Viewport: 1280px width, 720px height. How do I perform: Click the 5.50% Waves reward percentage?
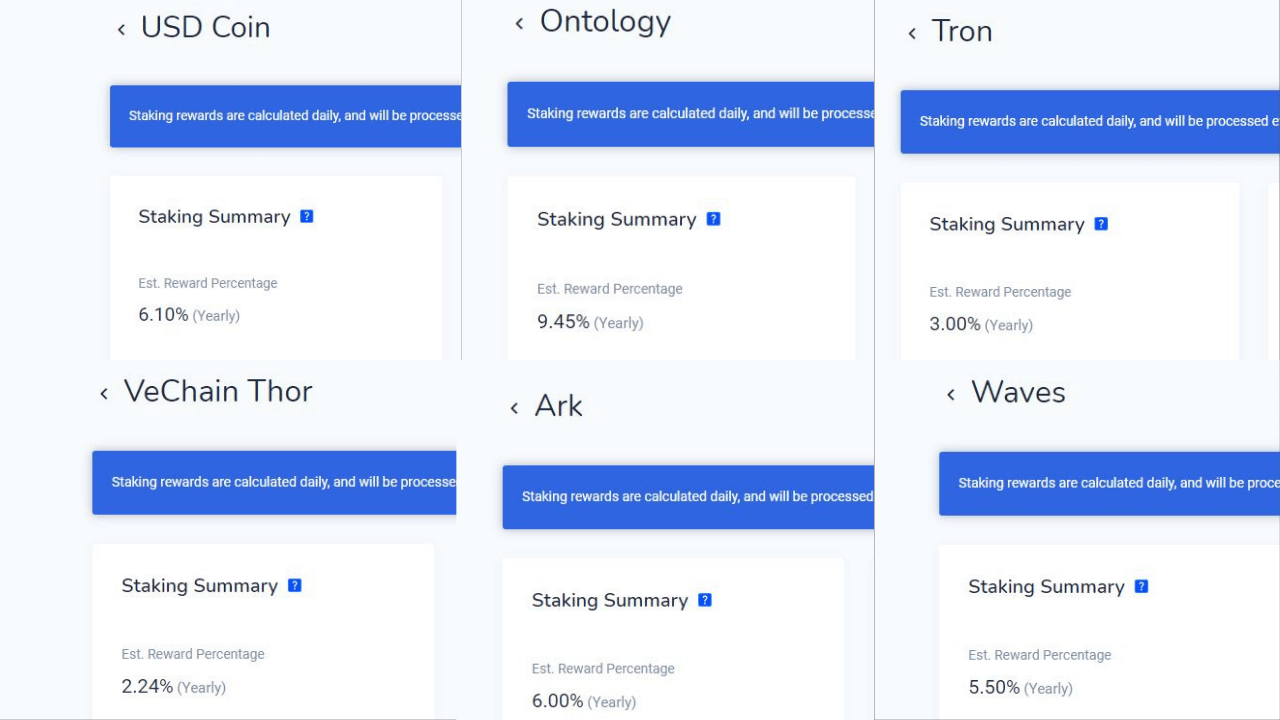994,688
